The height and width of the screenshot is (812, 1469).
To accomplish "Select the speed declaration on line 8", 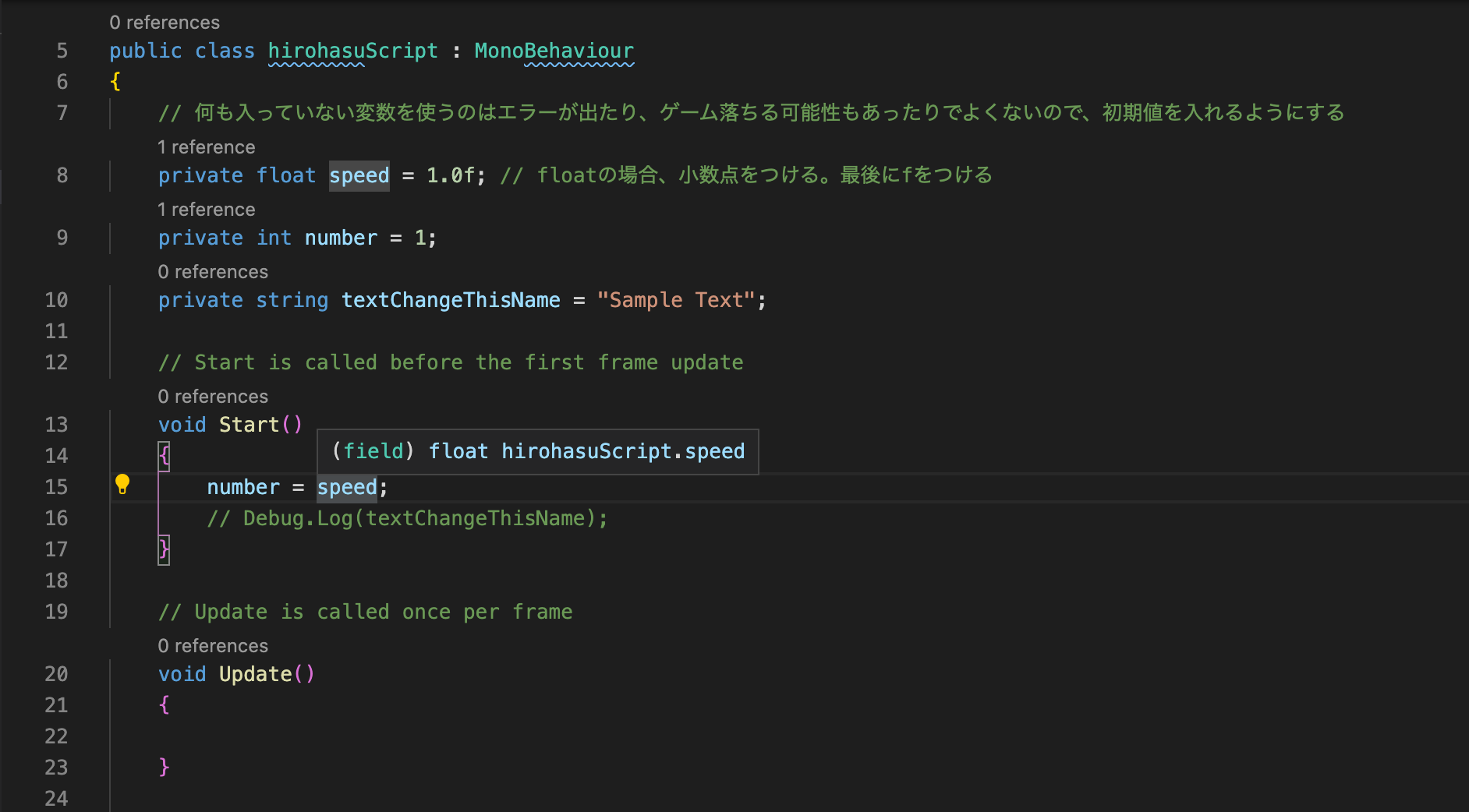I will [x=358, y=175].
